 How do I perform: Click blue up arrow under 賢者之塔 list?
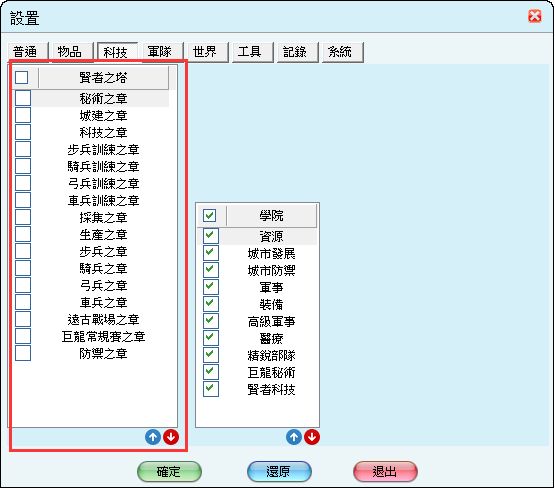(x=153, y=437)
